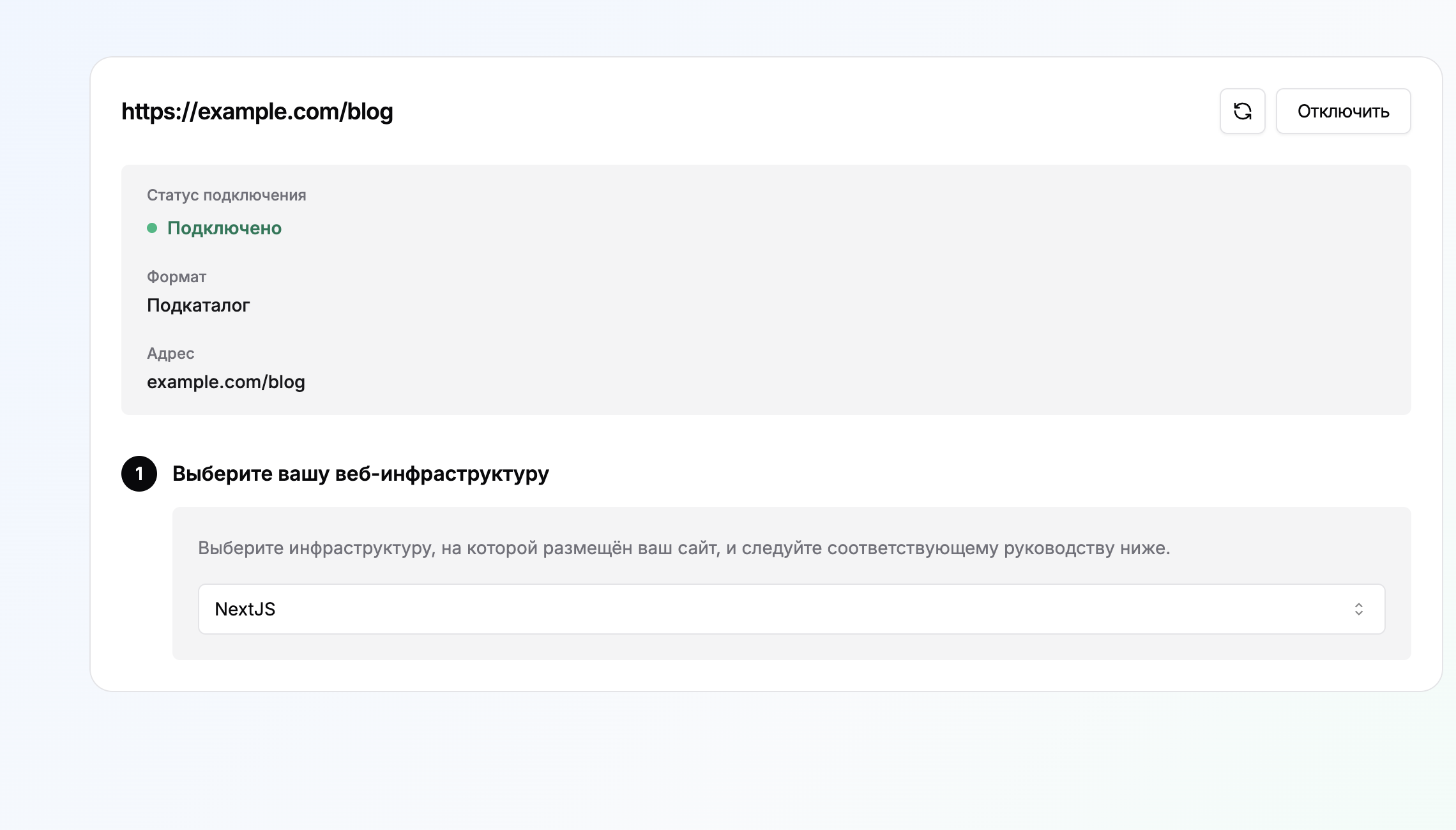Click the example.com/blog address value
The width and height of the screenshot is (1456, 830).
click(x=226, y=382)
